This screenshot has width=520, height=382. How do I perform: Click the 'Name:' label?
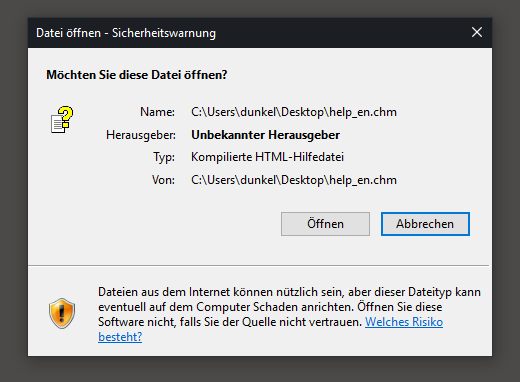(157, 112)
